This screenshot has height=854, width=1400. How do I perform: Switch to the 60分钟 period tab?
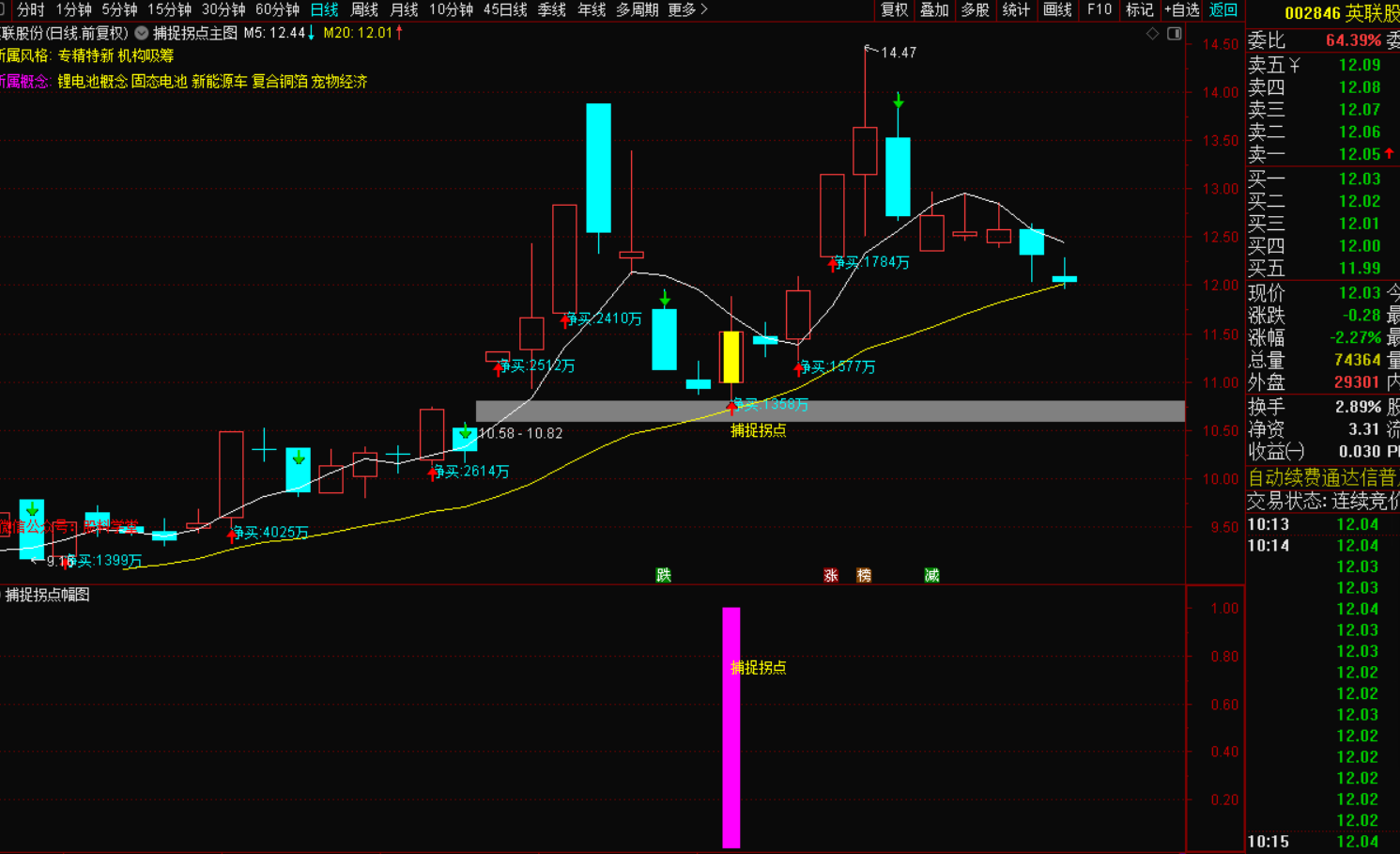(277, 10)
